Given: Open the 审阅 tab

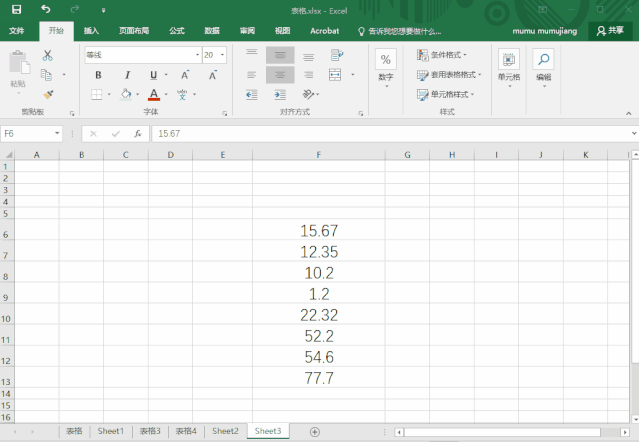Looking at the screenshot, I should (x=247, y=31).
